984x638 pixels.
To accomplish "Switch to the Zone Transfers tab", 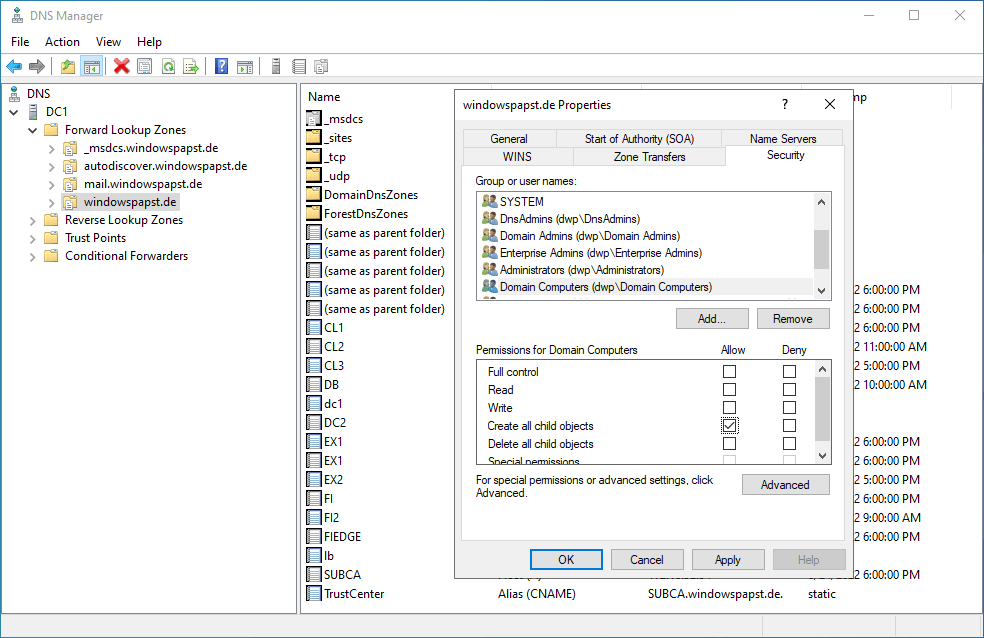I will (x=649, y=157).
